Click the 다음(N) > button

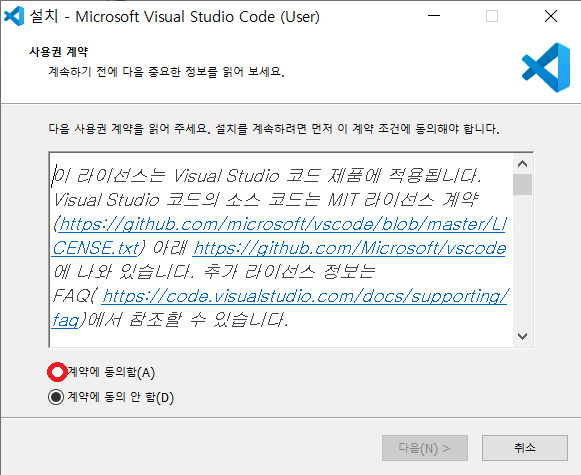[x=425, y=448]
